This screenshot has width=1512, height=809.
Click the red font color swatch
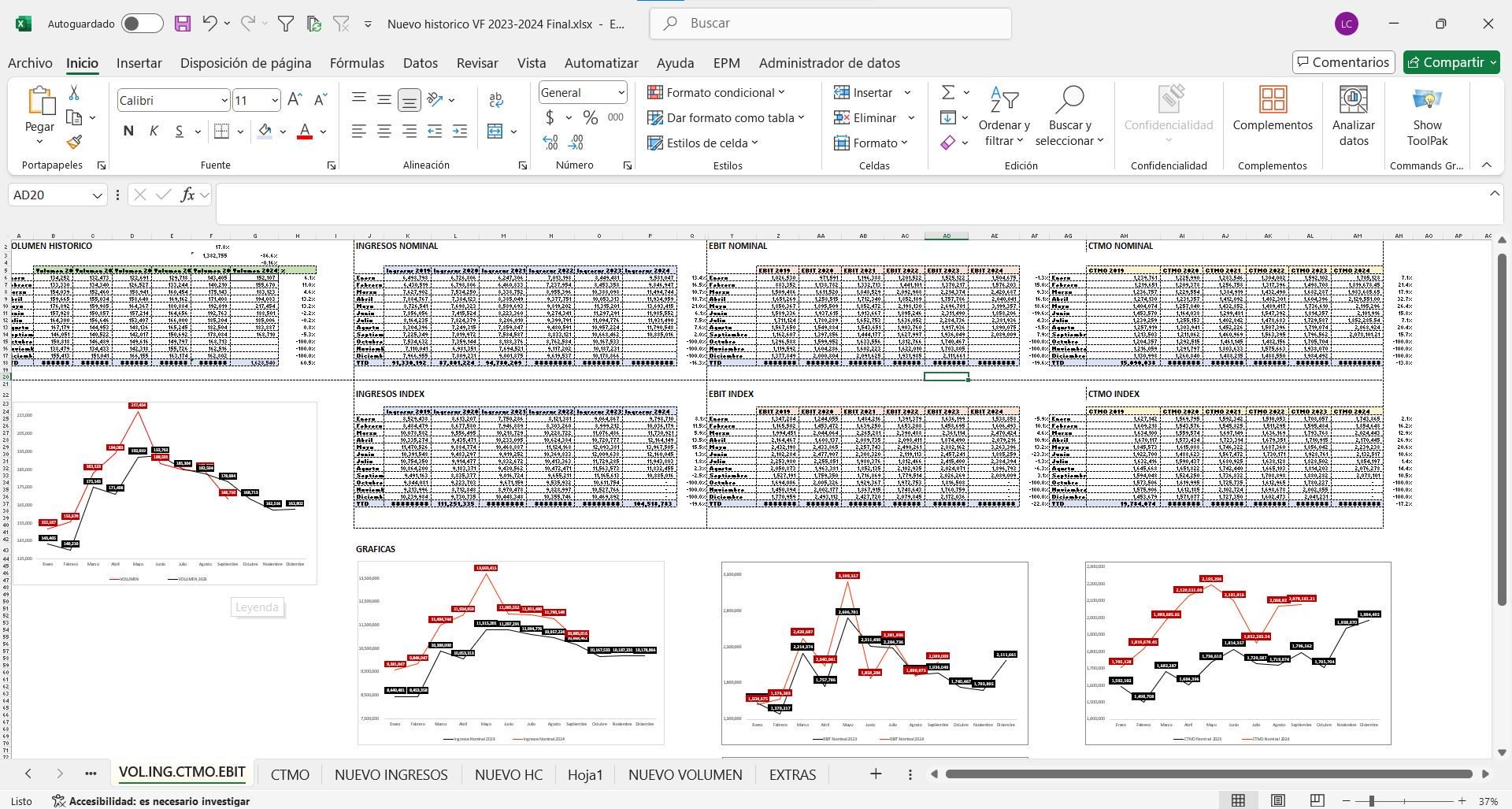click(x=305, y=132)
